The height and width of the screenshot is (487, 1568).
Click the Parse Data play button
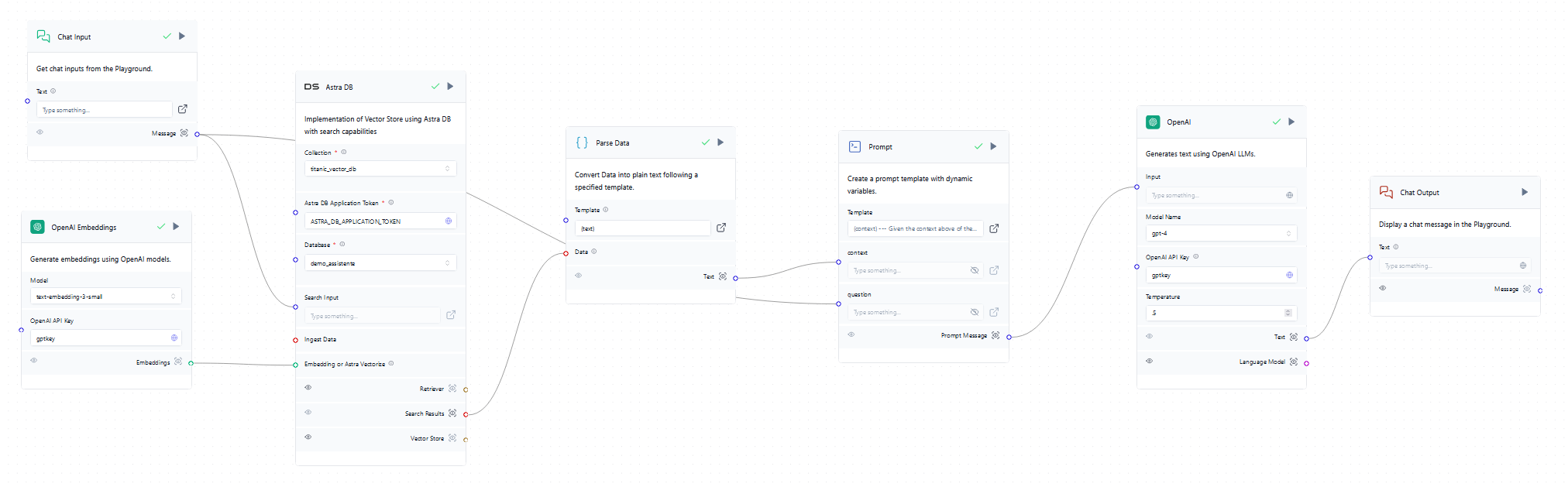click(720, 142)
